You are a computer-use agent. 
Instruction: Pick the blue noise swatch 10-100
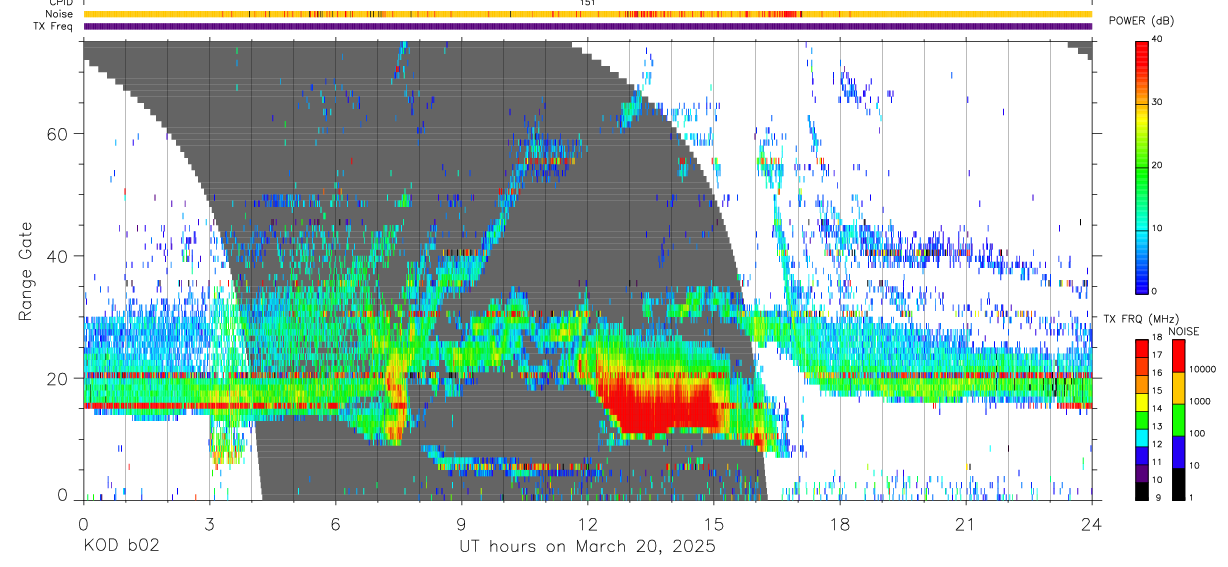[1178, 451]
